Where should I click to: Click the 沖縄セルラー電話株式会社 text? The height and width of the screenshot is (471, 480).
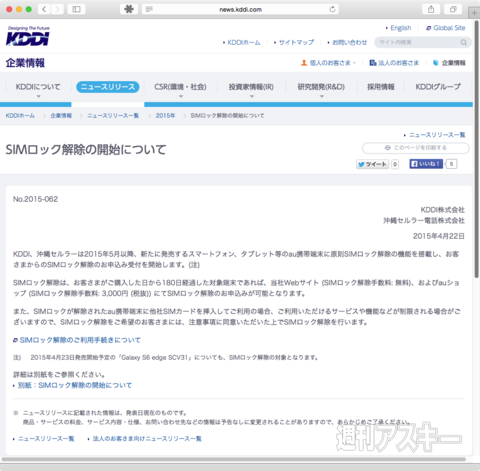coord(424,220)
